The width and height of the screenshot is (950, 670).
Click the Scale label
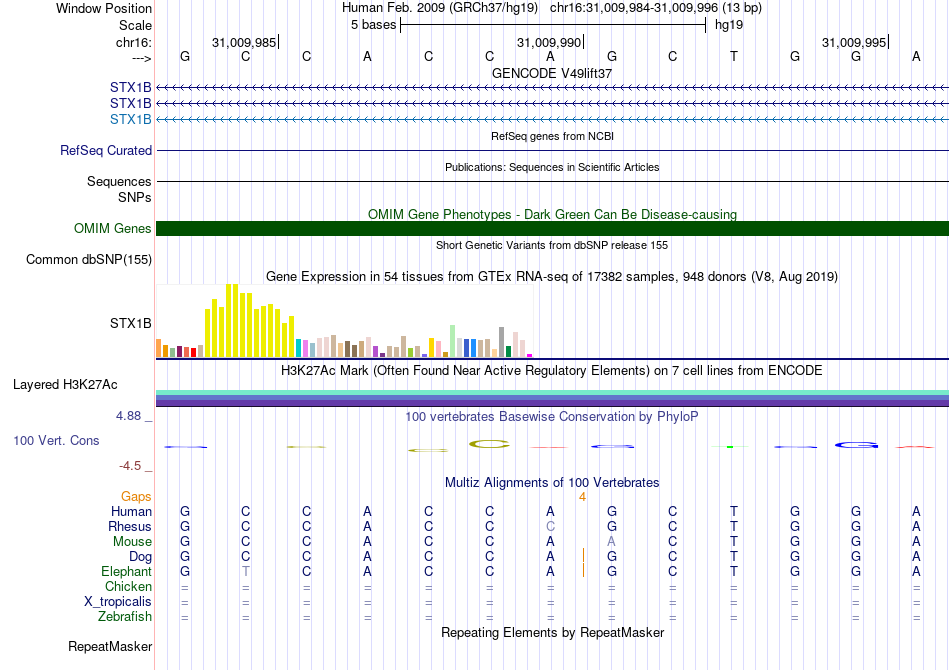(135, 25)
